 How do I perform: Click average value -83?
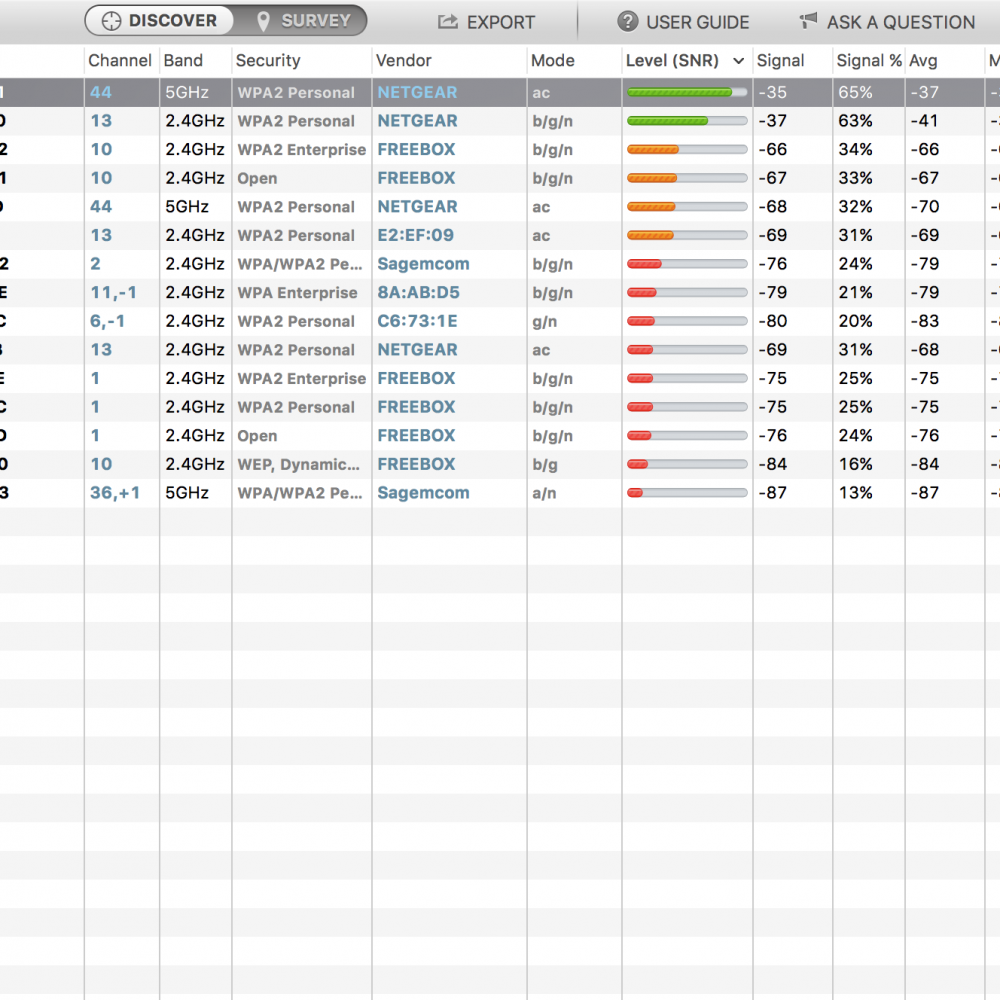925,321
